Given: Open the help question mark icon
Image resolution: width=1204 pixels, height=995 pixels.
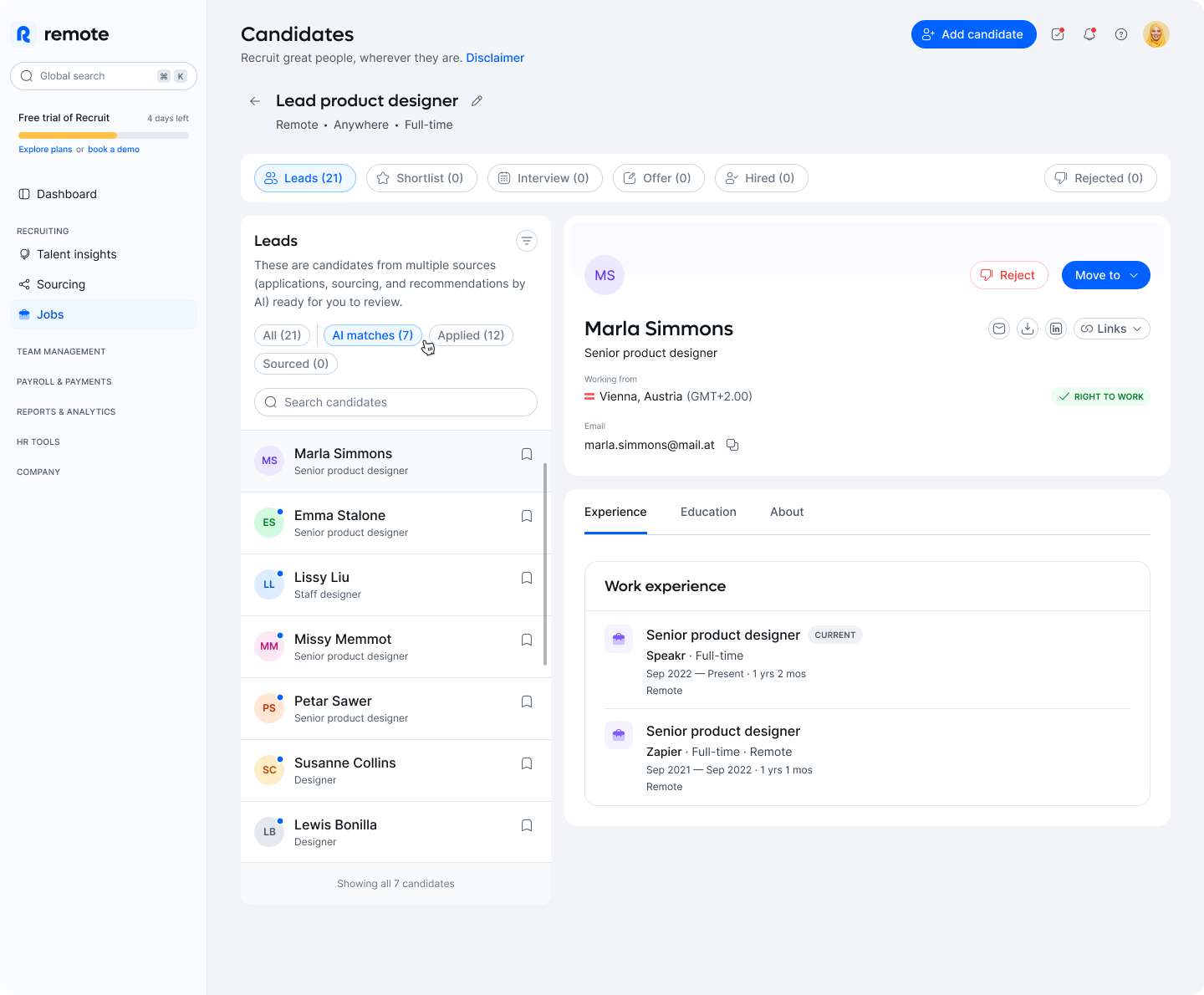Looking at the screenshot, I should 1121,34.
